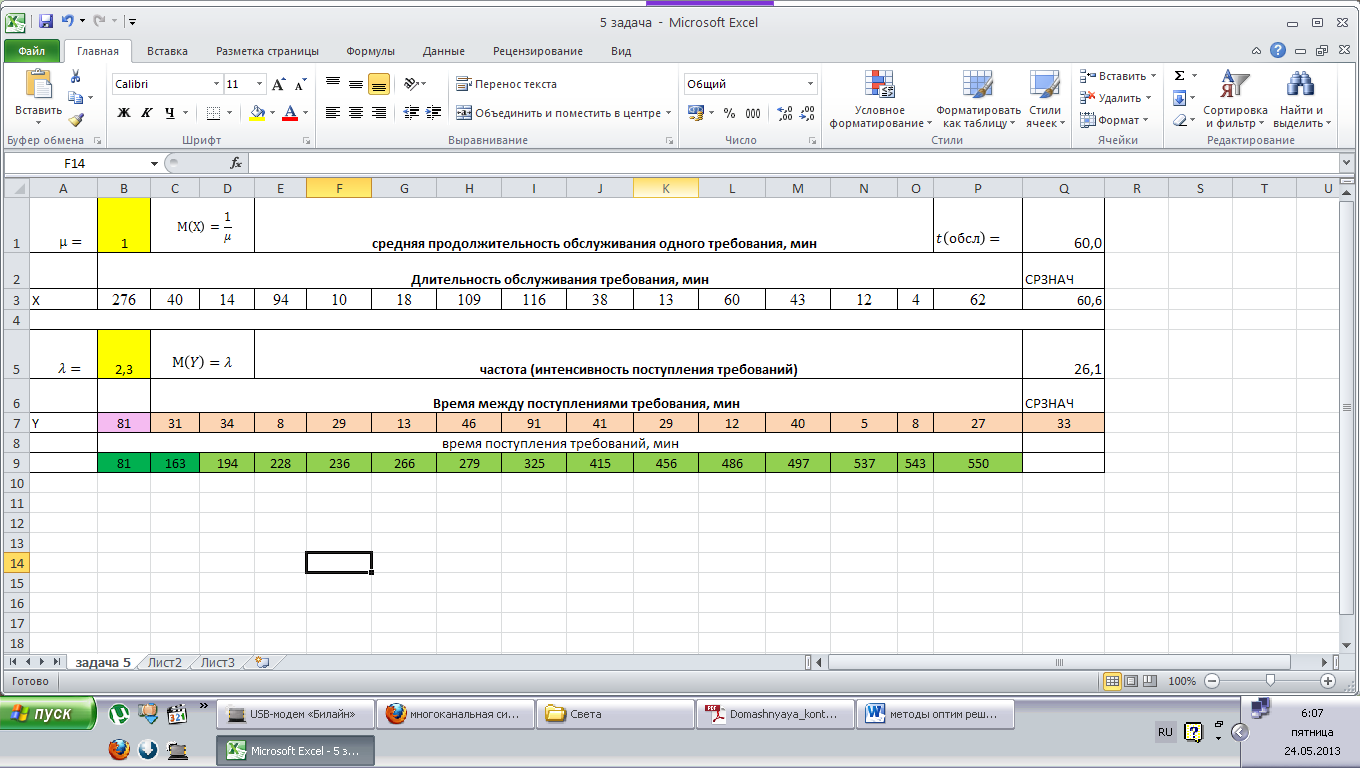The image size is (1360, 768).
Task: Click the increase indent icon
Action: click(433, 113)
